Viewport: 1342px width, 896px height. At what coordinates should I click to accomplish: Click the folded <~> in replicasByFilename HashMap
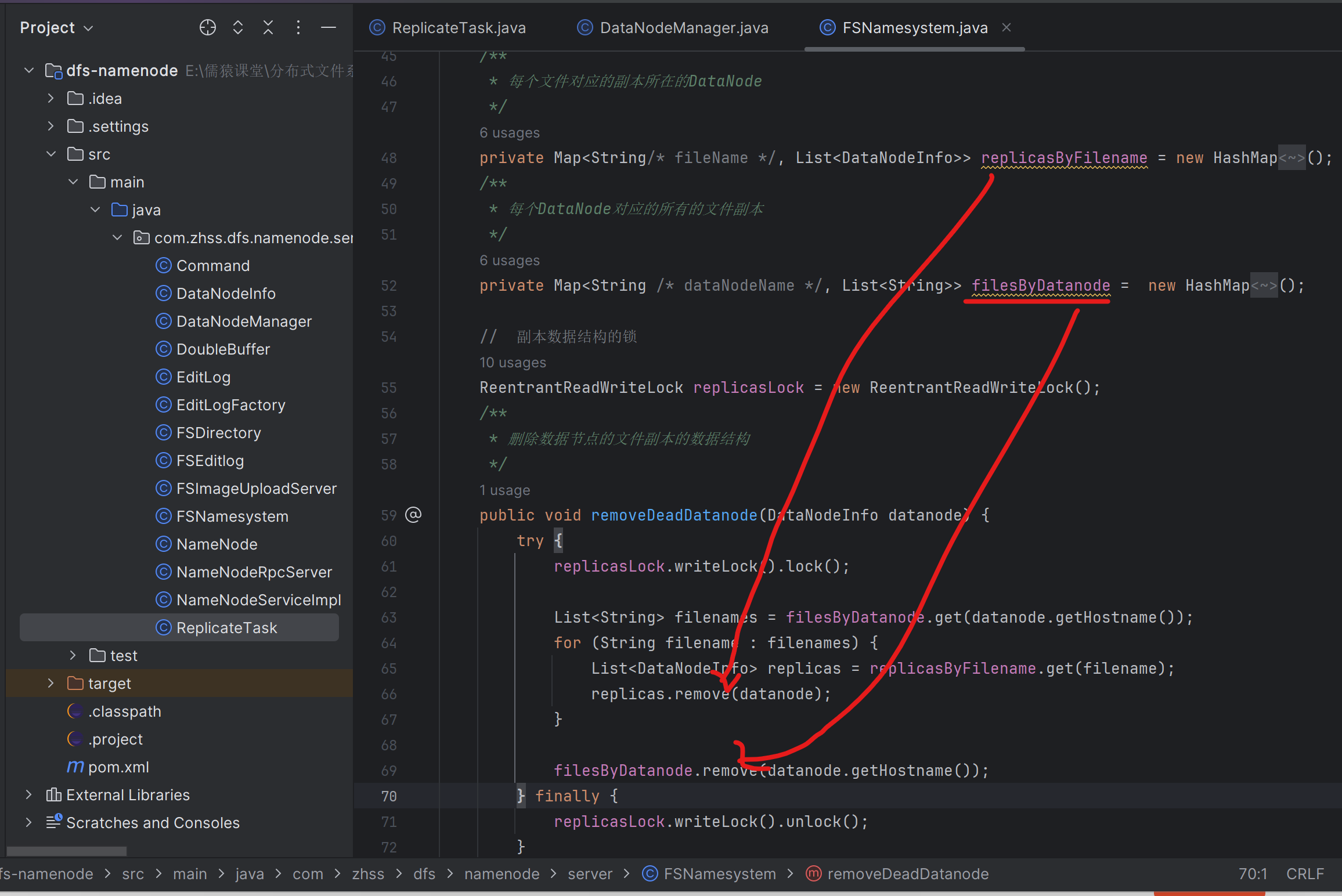pyautogui.click(x=1292, y=158)
